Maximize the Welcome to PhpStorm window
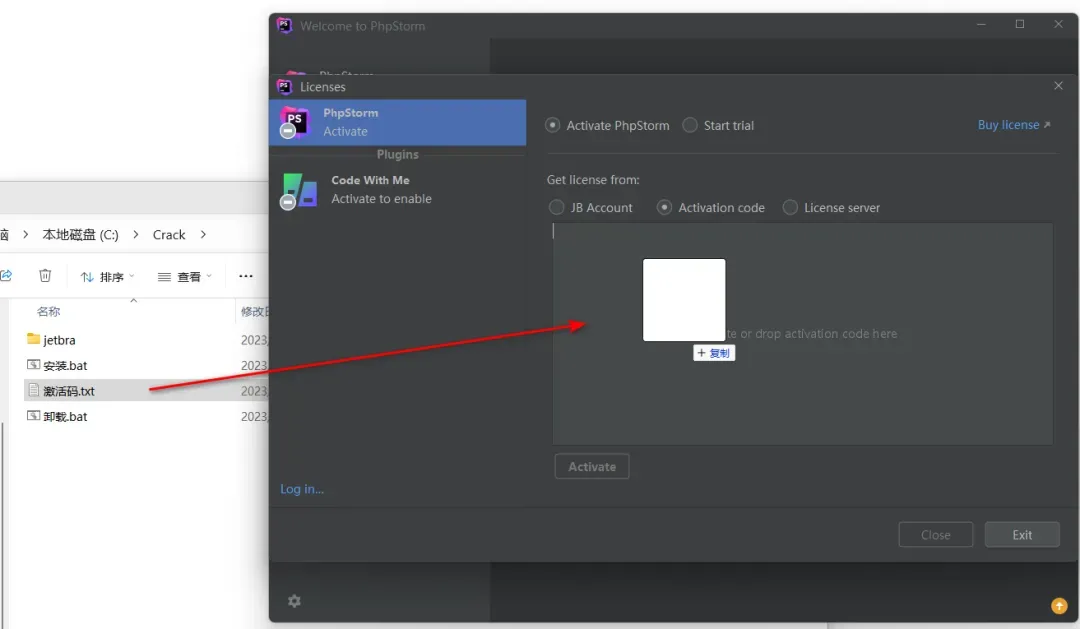Screen dimensions: 1080x629 coord(1019,24)
